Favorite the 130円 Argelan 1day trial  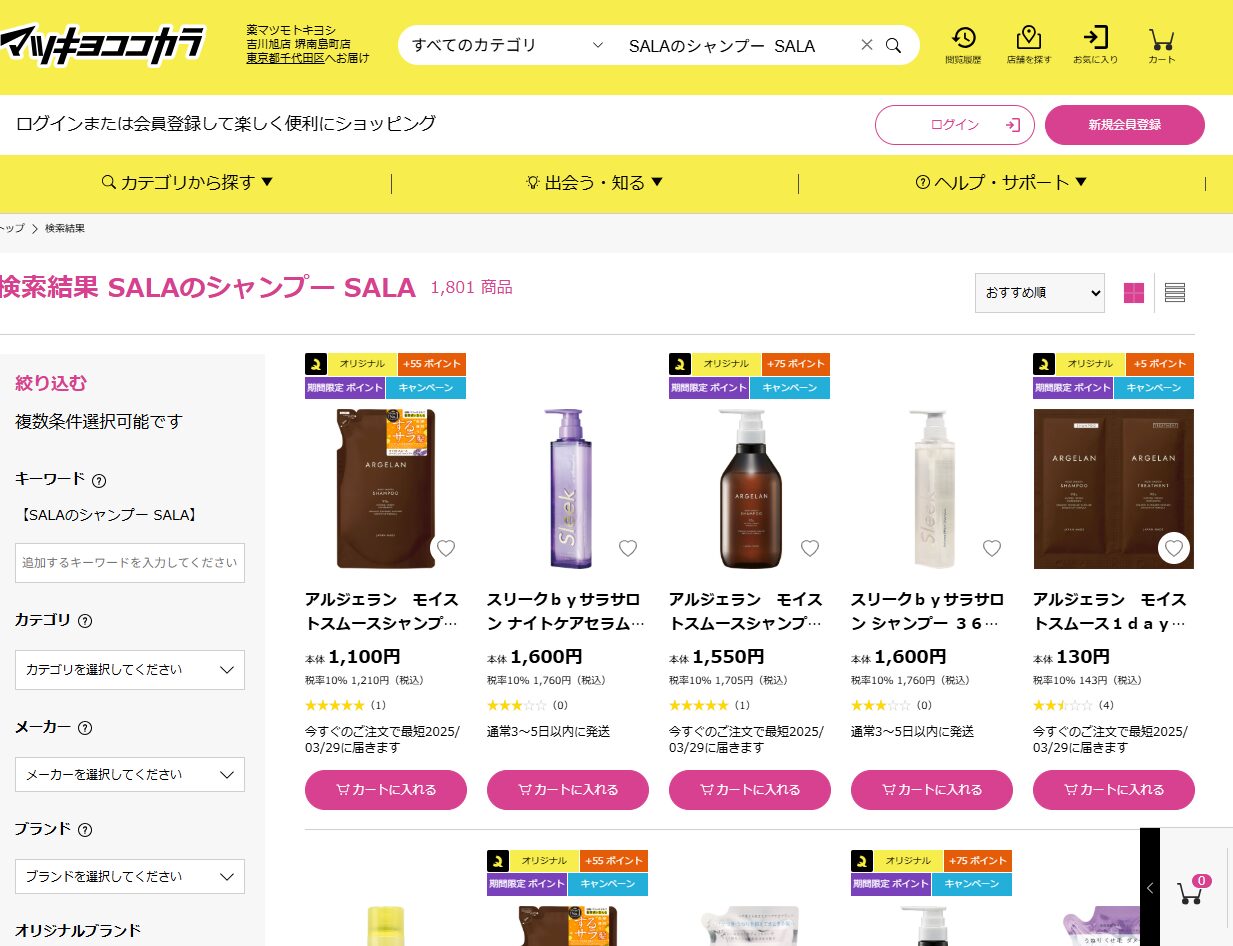tap(1174, 548)
